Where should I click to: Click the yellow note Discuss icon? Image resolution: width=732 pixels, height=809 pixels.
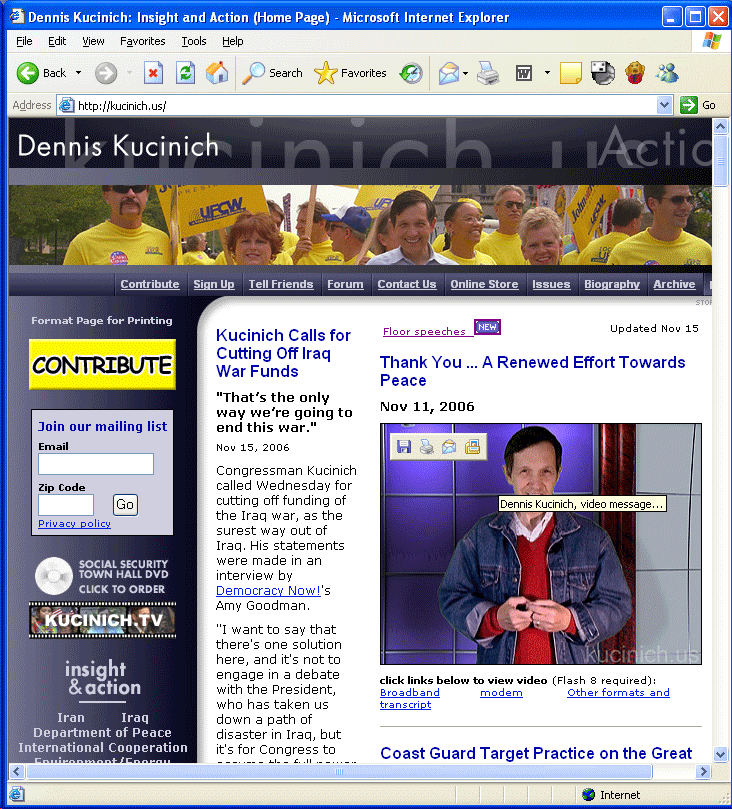pyautogui.click(x=571, y=73)
